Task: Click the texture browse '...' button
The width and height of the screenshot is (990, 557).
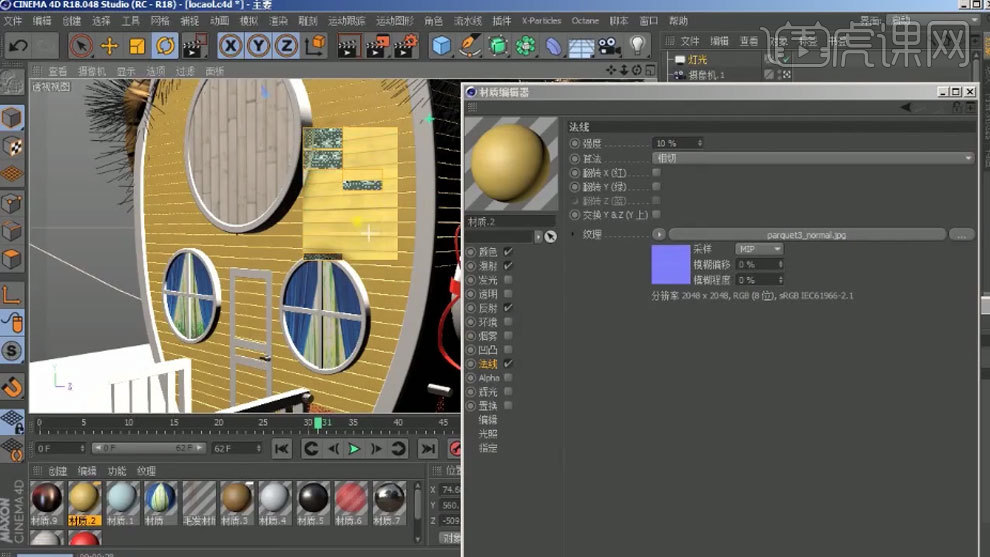Action: click(x=961, y=234)
